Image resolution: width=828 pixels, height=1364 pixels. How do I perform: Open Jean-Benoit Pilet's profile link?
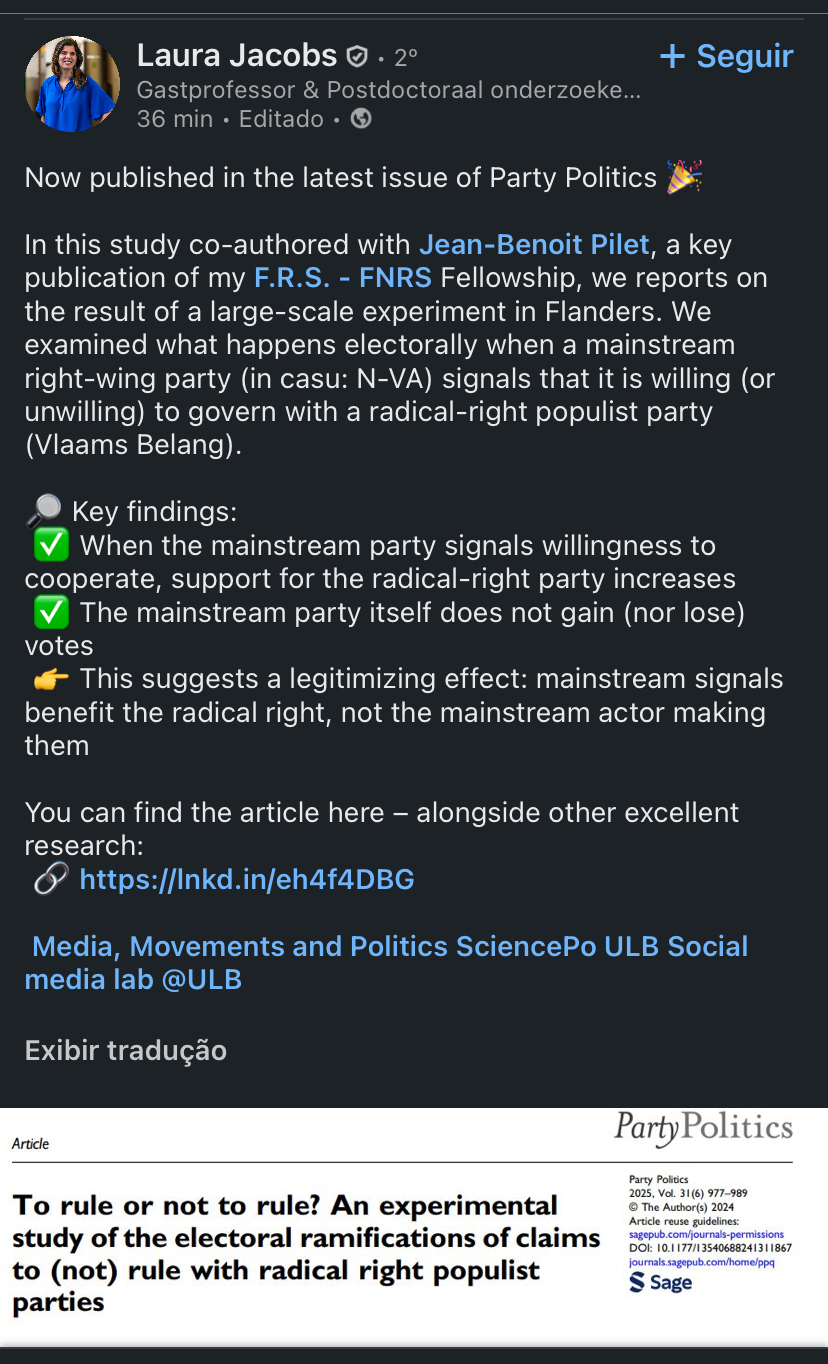click(x=534, y=244)
